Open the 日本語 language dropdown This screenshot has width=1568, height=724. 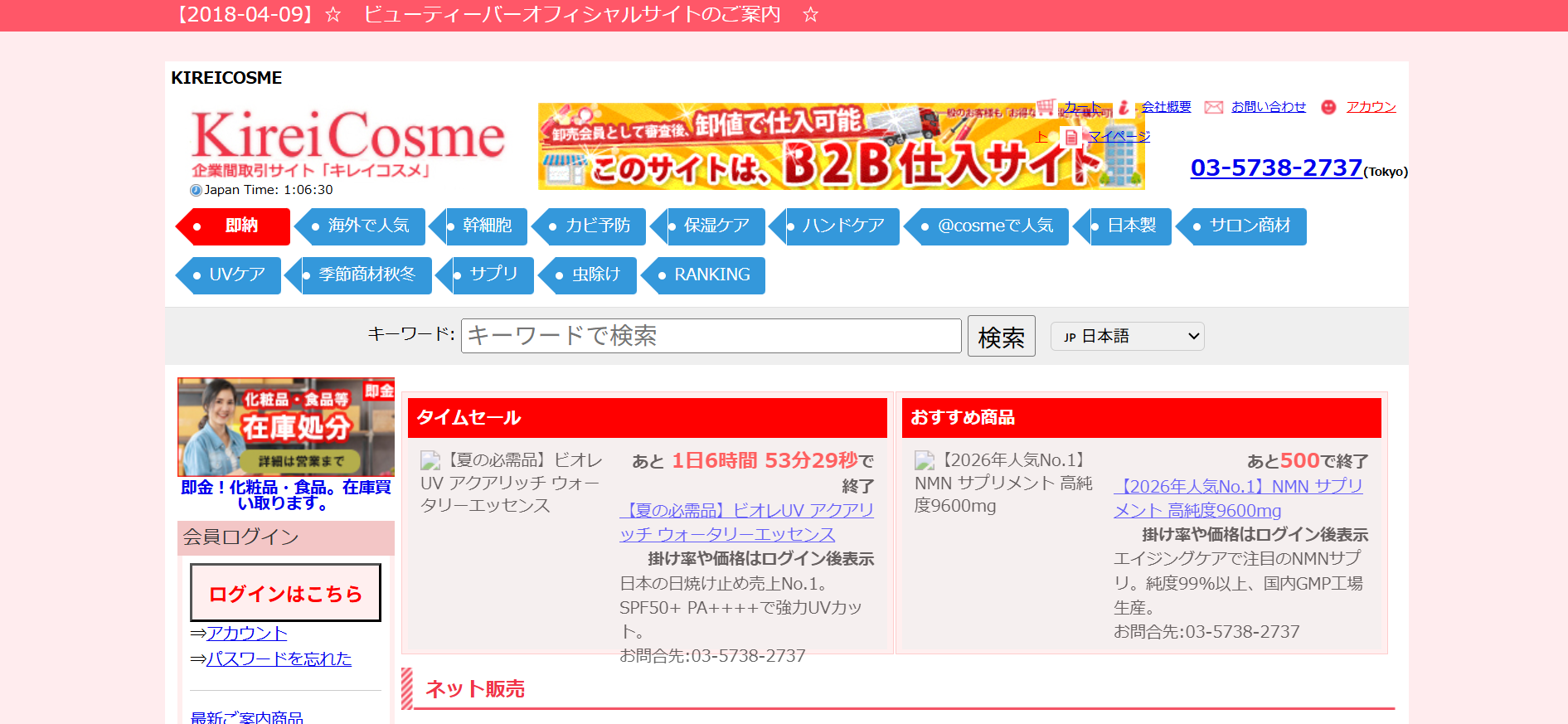[x=1126, y=336]
